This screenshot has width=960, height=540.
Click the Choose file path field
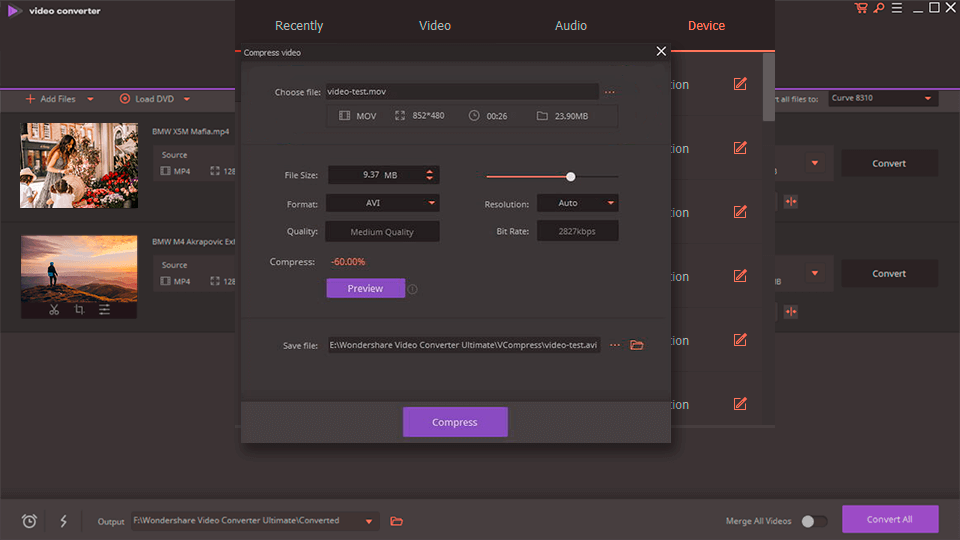462,92
